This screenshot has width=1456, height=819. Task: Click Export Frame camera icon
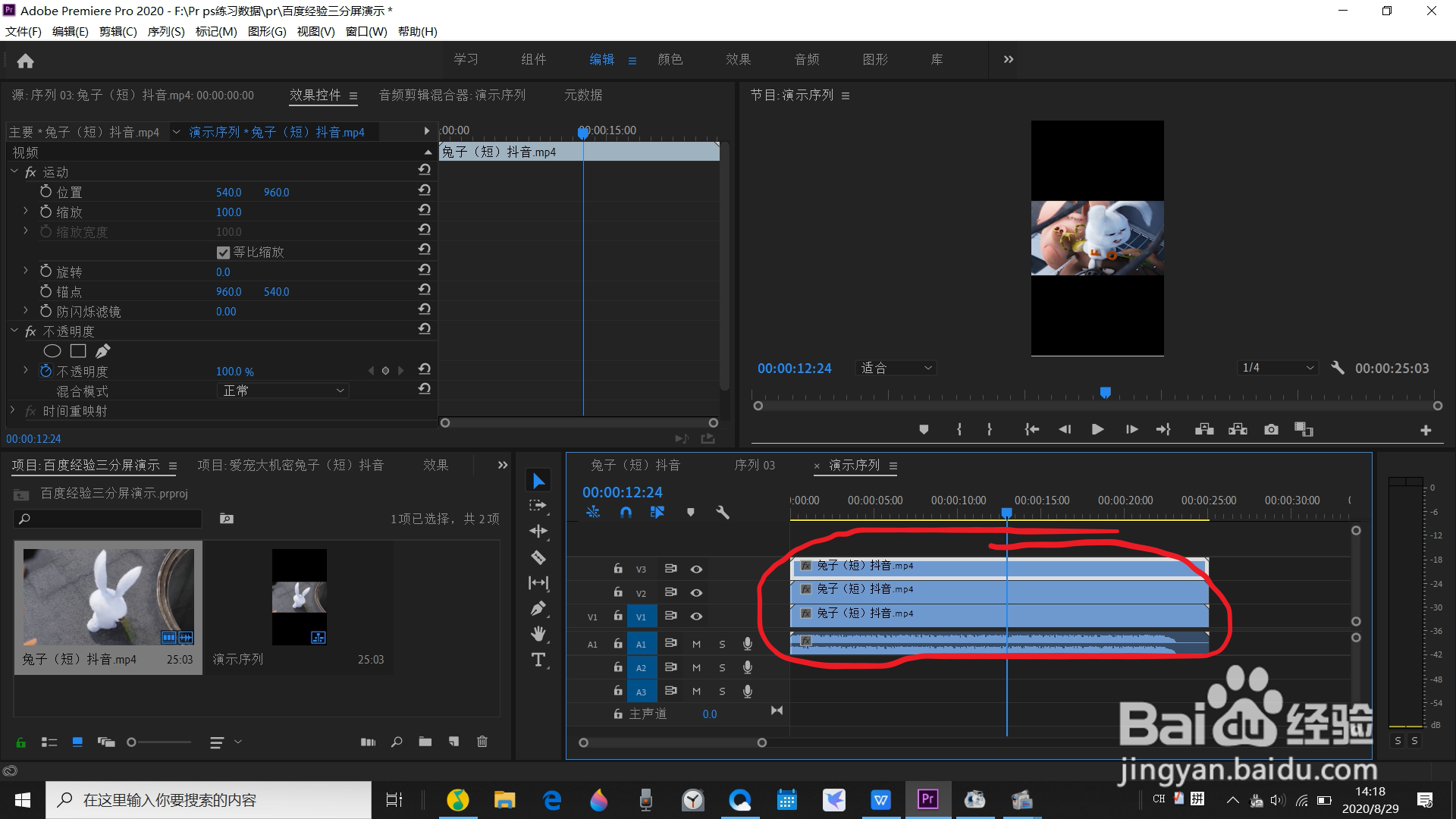click(1271, 429)
